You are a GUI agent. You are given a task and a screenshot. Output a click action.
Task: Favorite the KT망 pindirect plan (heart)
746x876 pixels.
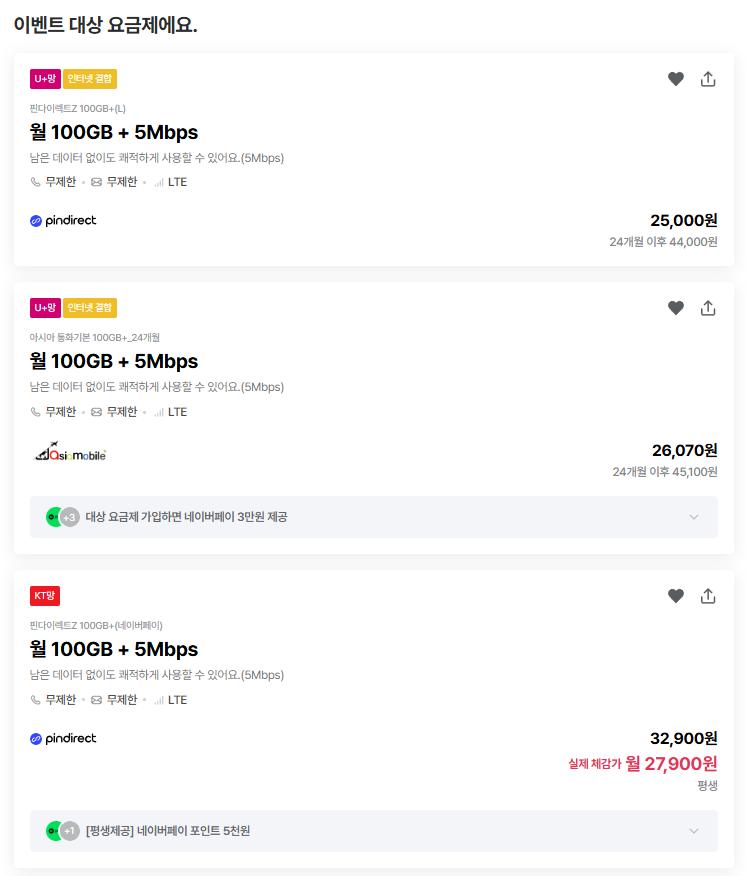676,596
